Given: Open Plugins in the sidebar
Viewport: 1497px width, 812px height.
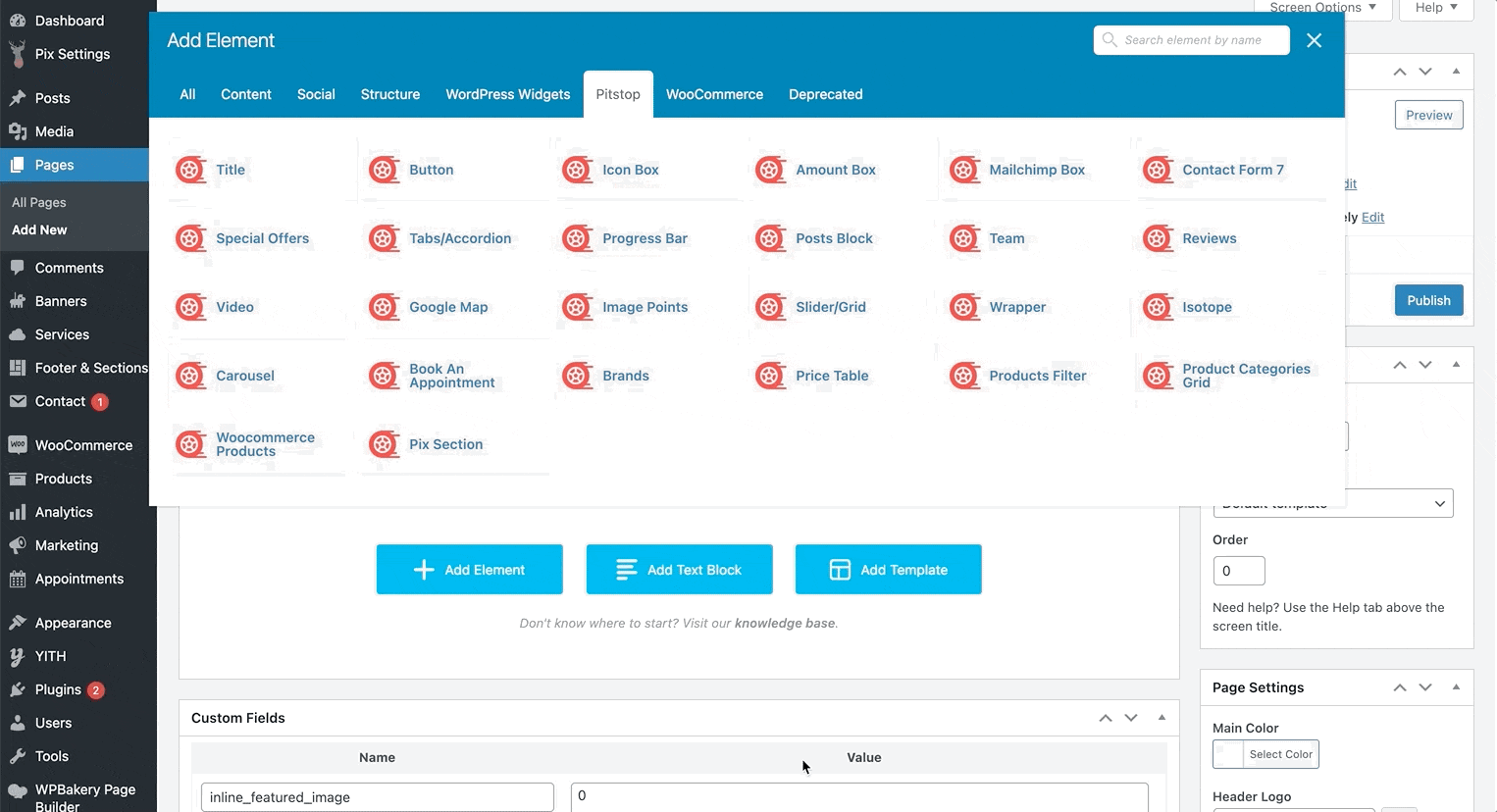Looking at the screenshot, I should point(78,689).
